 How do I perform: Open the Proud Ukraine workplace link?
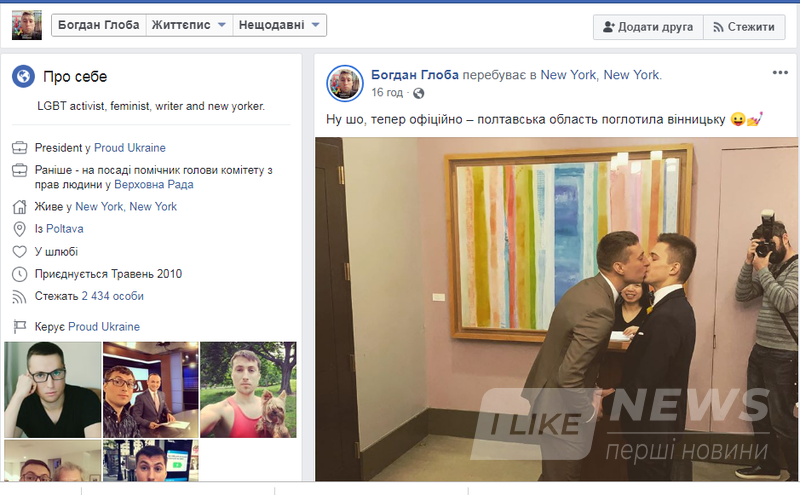(x=130, y=148)
